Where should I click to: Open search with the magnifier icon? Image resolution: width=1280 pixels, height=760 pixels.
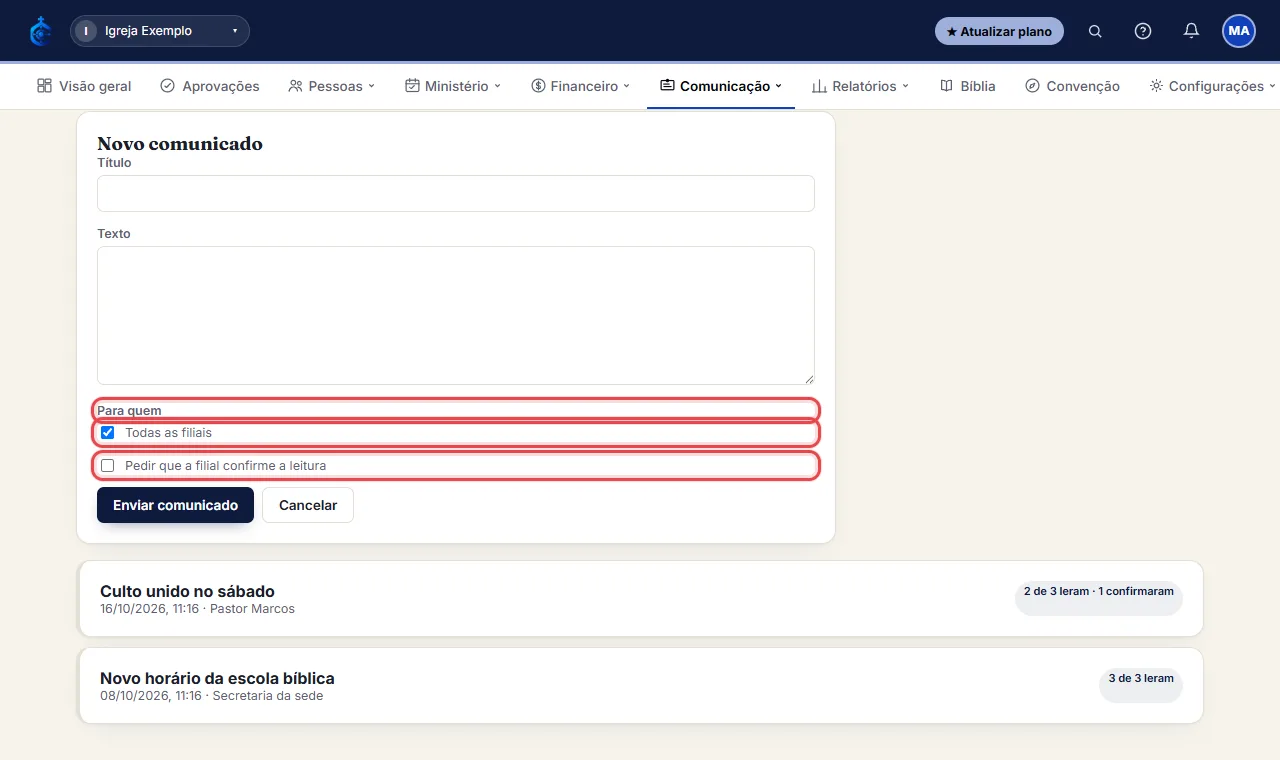[x=1095, y=31]
